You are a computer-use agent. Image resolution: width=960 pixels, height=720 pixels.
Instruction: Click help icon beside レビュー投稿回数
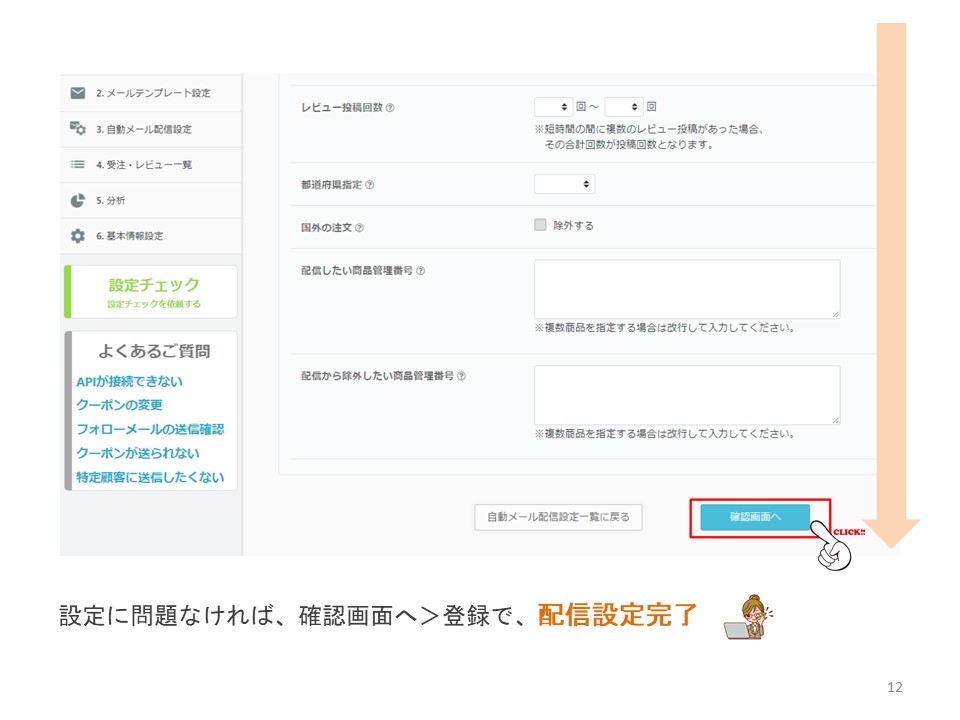390,108
